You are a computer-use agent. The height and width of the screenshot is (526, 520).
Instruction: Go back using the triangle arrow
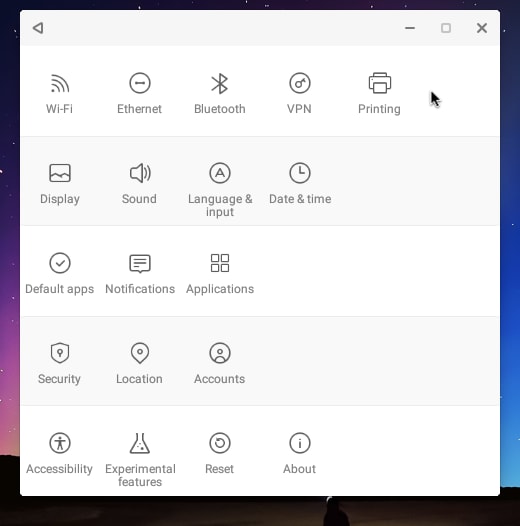pyautogui.click(x=38, y=28)
